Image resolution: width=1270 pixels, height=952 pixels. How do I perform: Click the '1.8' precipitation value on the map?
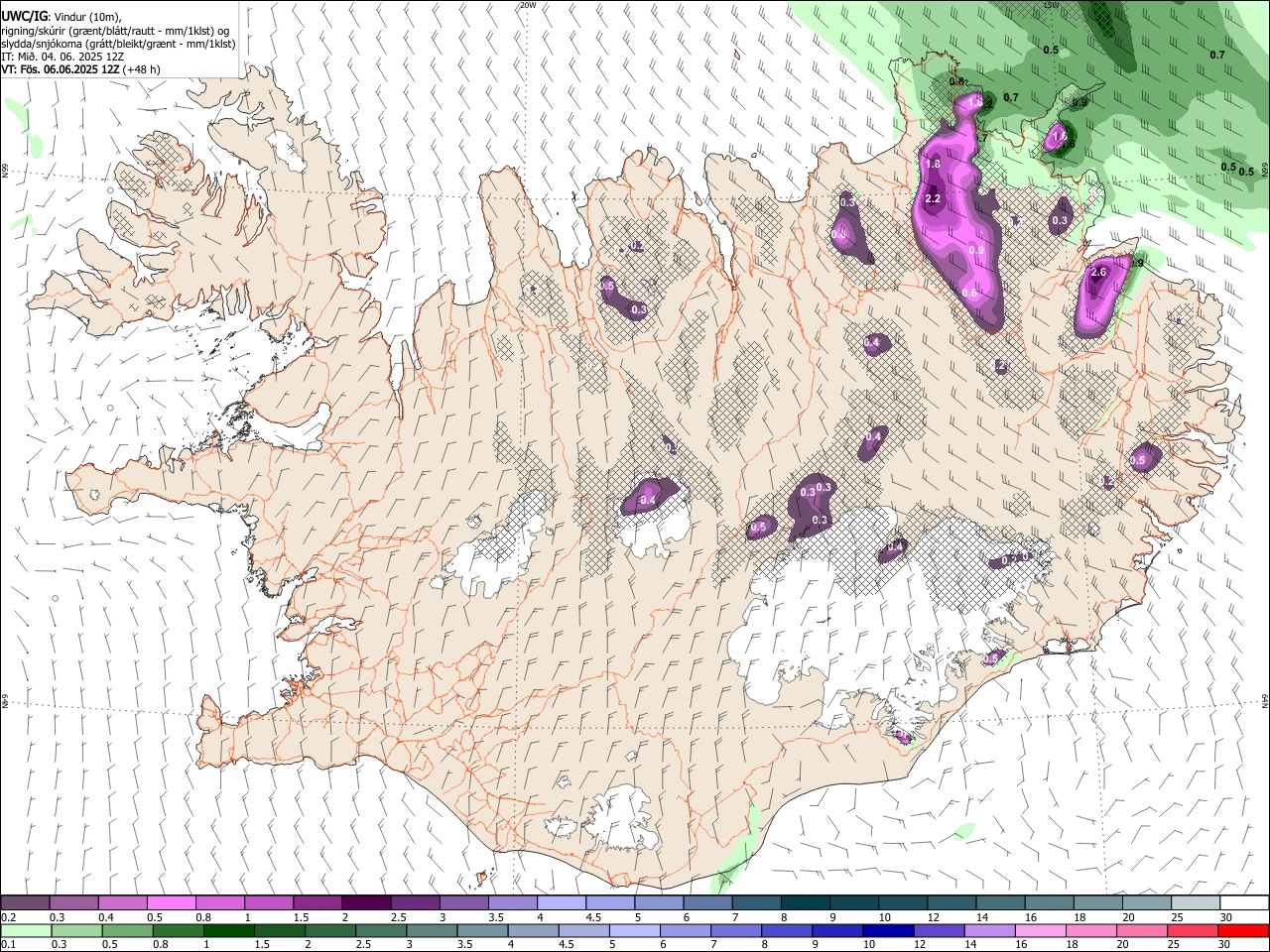point(933,165)
